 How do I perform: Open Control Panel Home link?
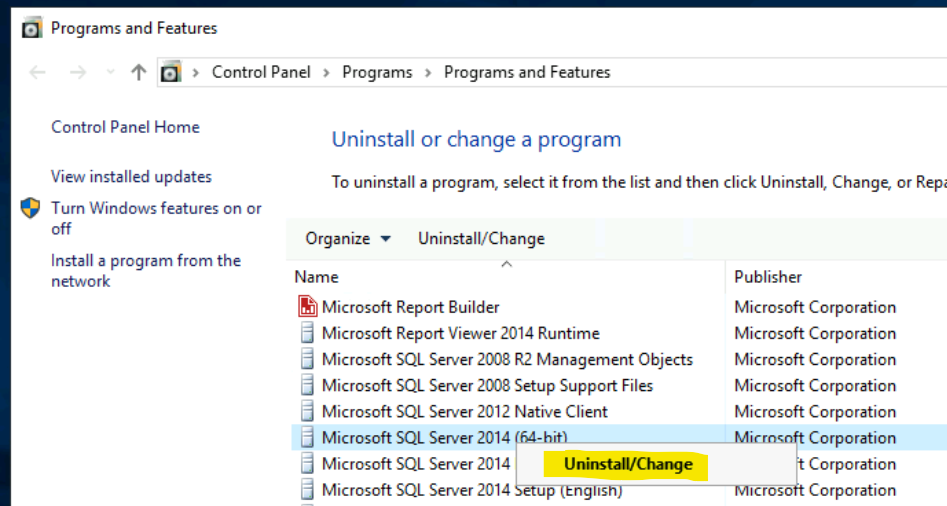point(125,127)
